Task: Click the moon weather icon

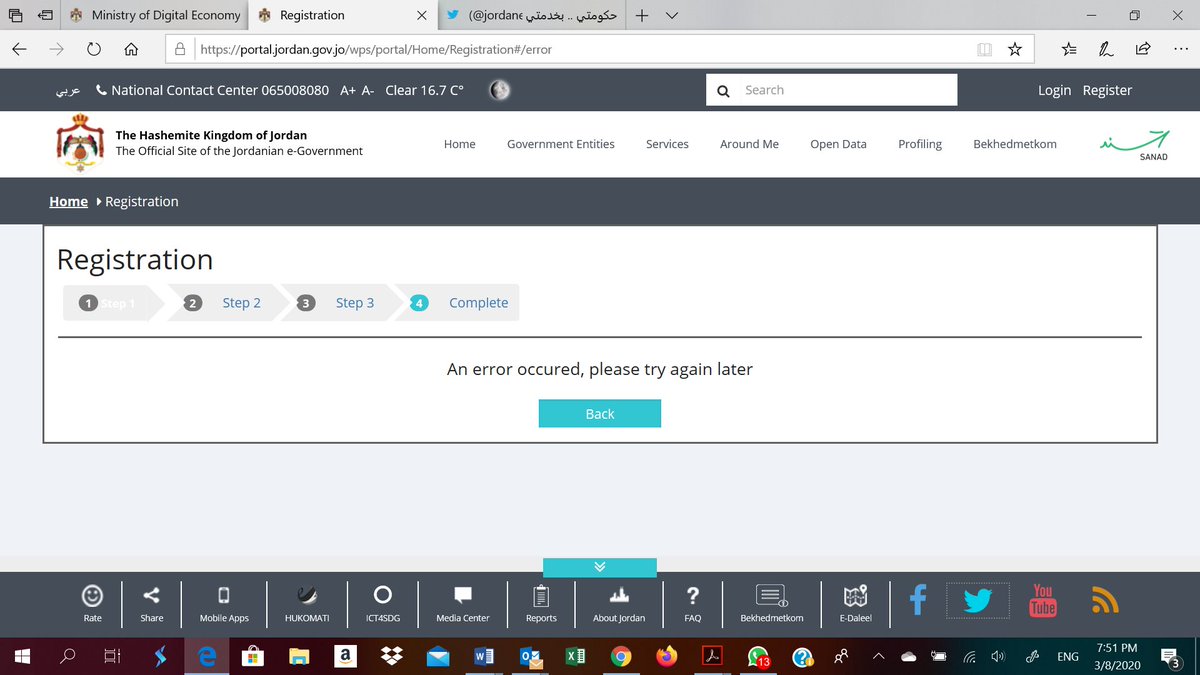Action: pyautogui.click(x=500, y=90)
